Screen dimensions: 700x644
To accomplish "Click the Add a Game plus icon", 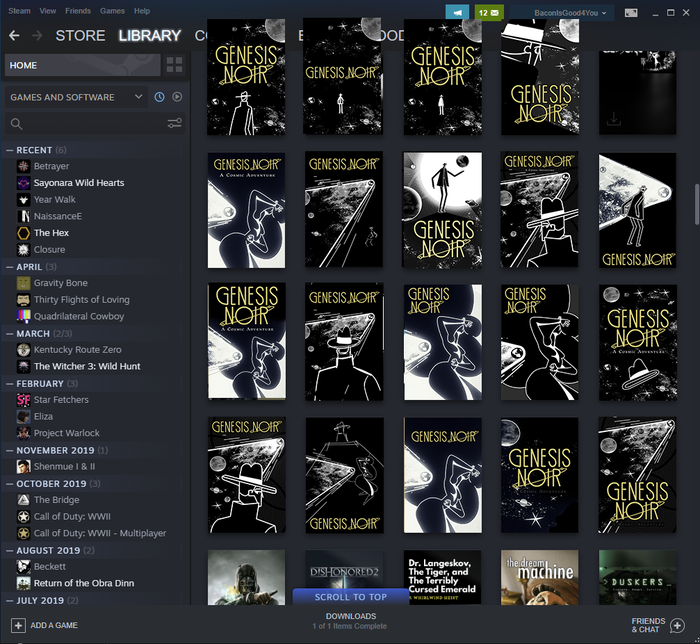I will pos(18,625).
